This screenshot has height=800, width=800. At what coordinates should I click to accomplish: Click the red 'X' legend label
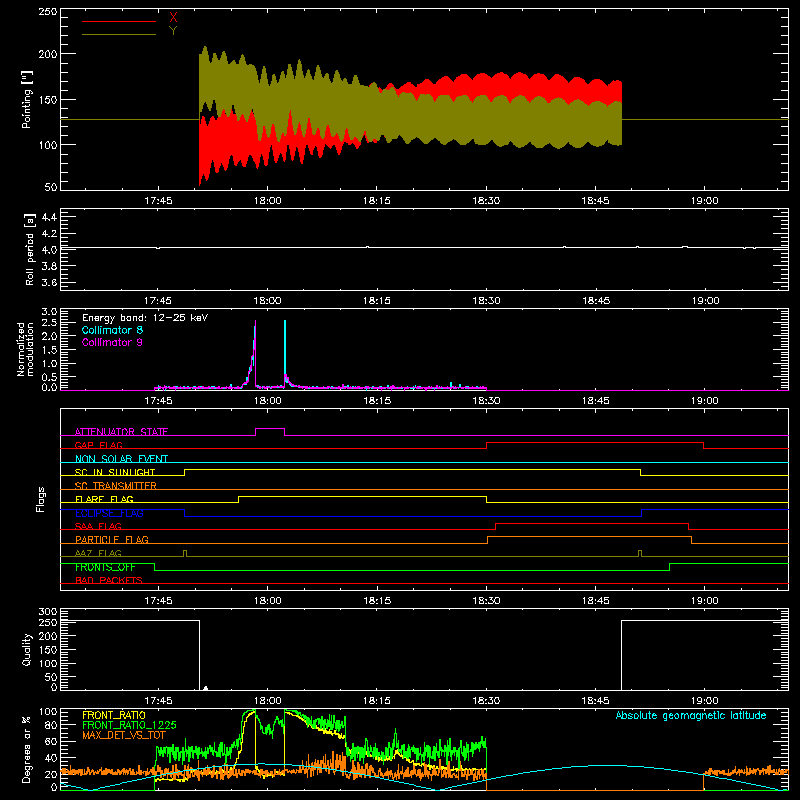coord(173,18)
